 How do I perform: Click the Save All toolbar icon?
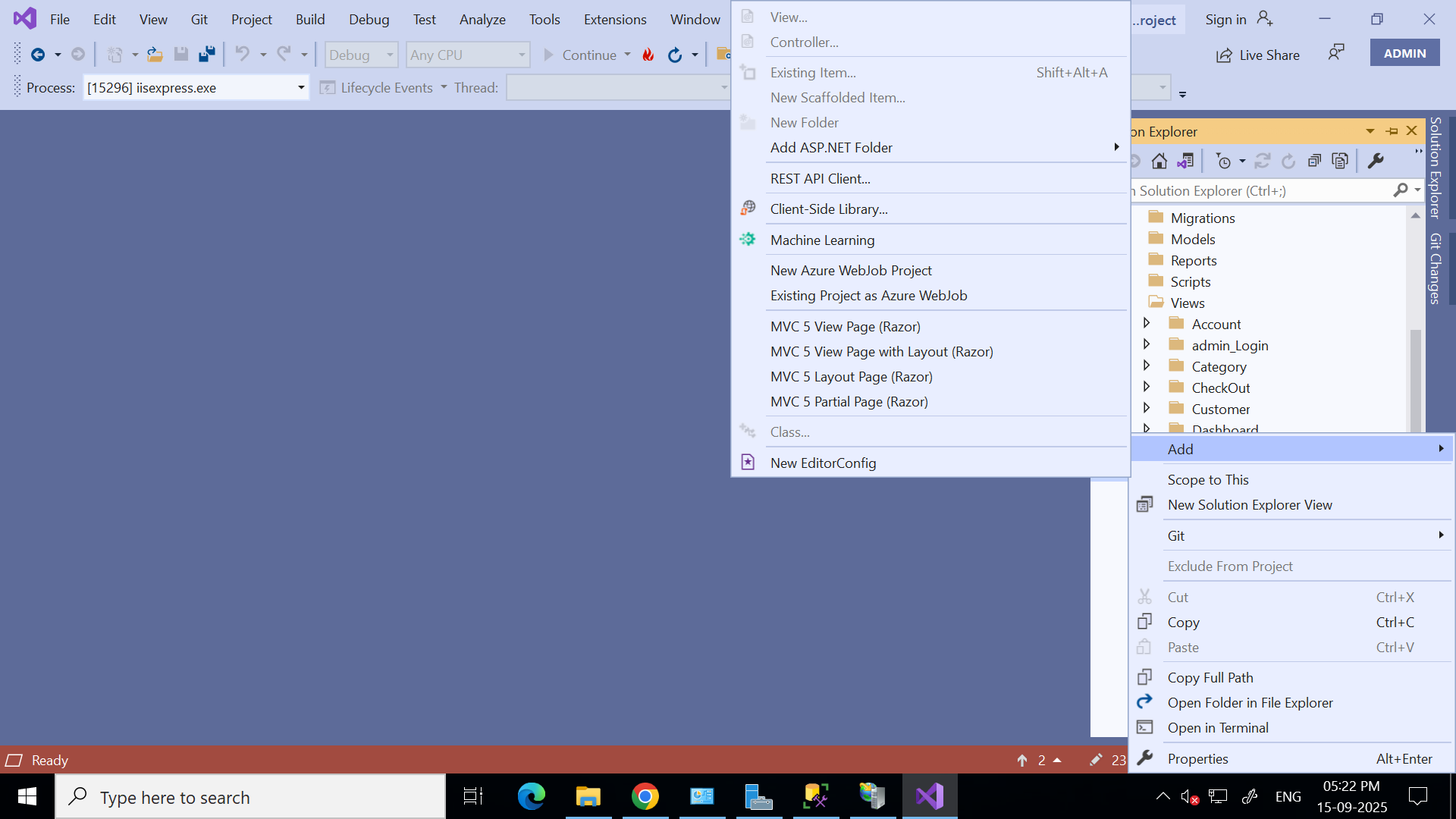[206, 55]
